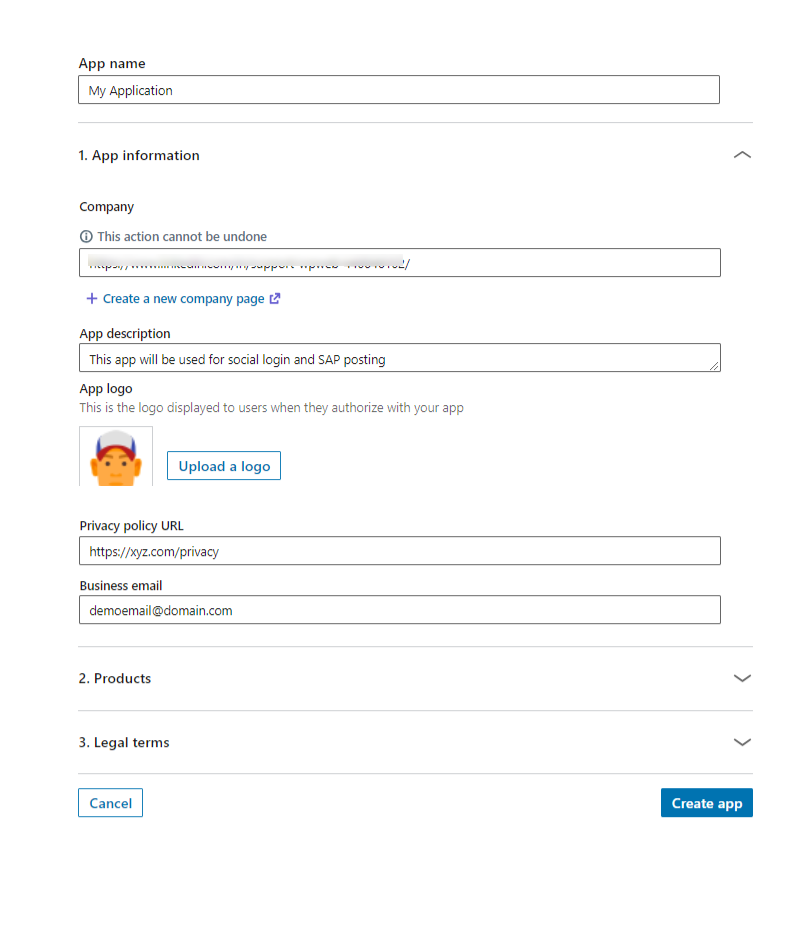Screen dimensions: 793x940
Task: Click the external link icon after "Create a new company page"
Action: pos(275,298)
